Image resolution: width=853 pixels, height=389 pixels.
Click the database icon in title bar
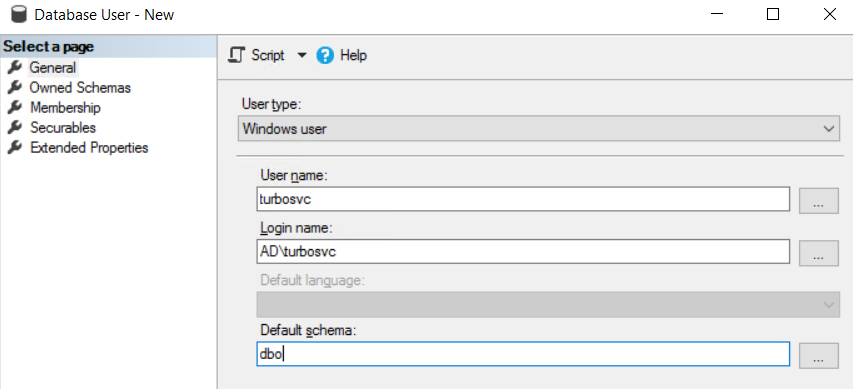click(x=18, y=15)
